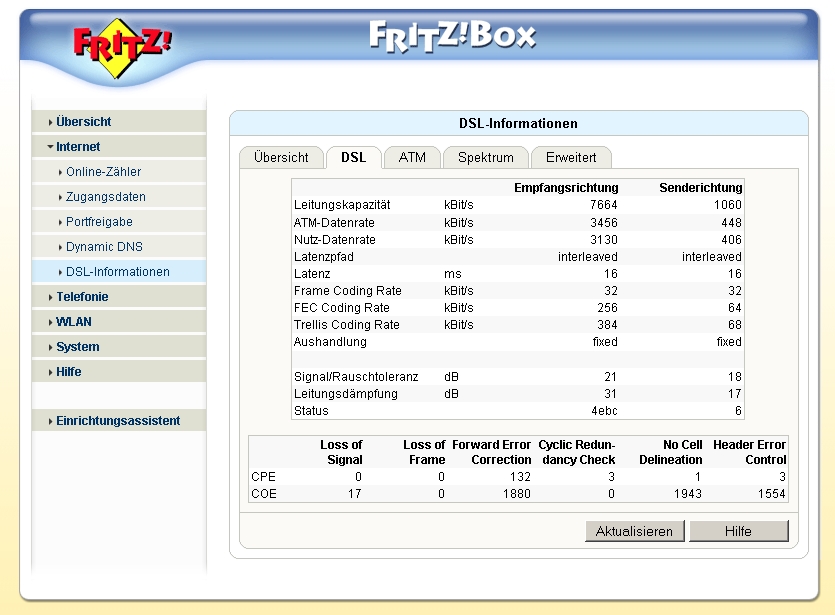835x615 pixels.
Task: Click the DSL-Informationen panel title
Action: click(518, 124)
